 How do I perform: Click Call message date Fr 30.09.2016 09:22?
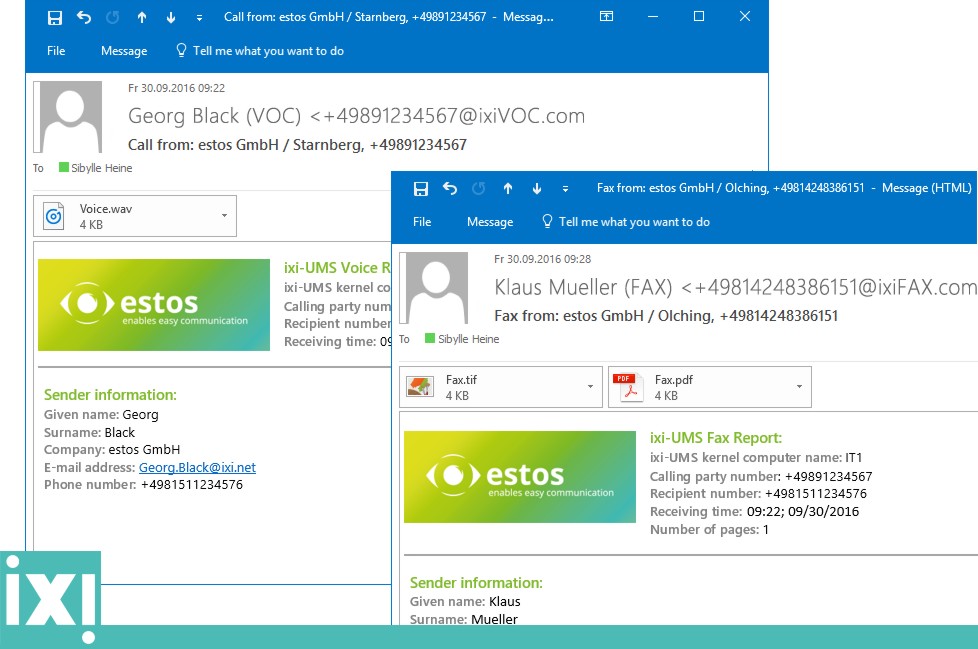(177, 89)
